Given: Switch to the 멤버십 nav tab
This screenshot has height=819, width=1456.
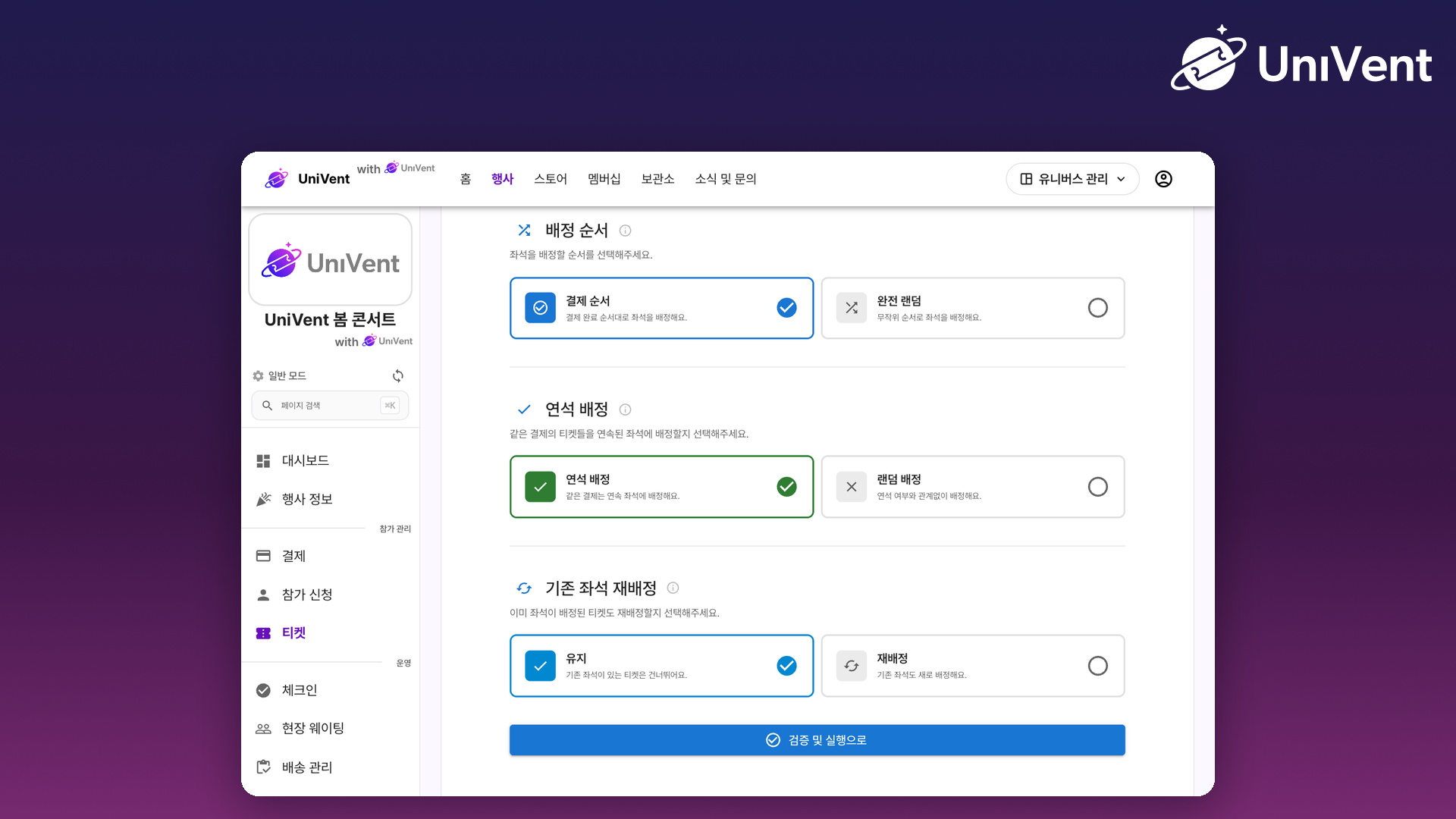Looking at the screenshot, I should (604, 179).
